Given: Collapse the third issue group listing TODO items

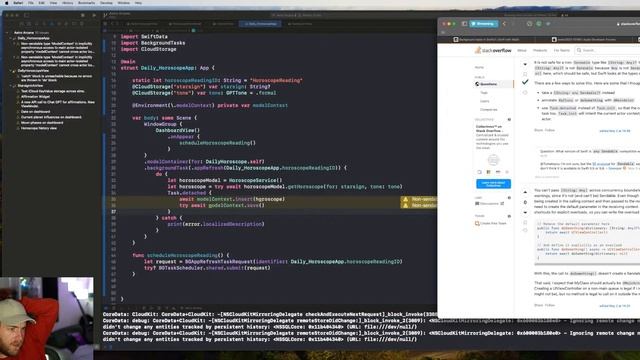Looking at the screenshot, I should point(11,86).
